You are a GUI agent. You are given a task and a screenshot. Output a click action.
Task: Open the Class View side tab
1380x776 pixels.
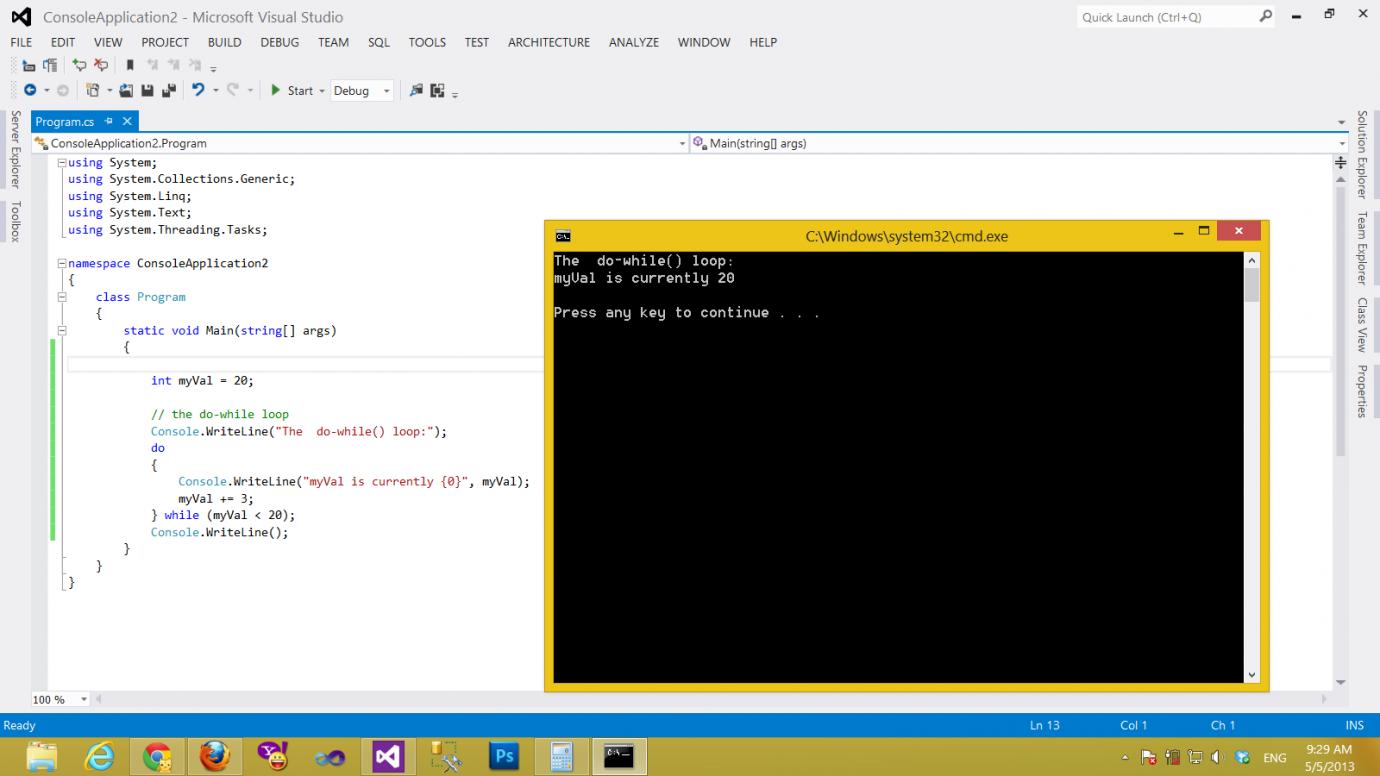click(x=1362, y=325)
